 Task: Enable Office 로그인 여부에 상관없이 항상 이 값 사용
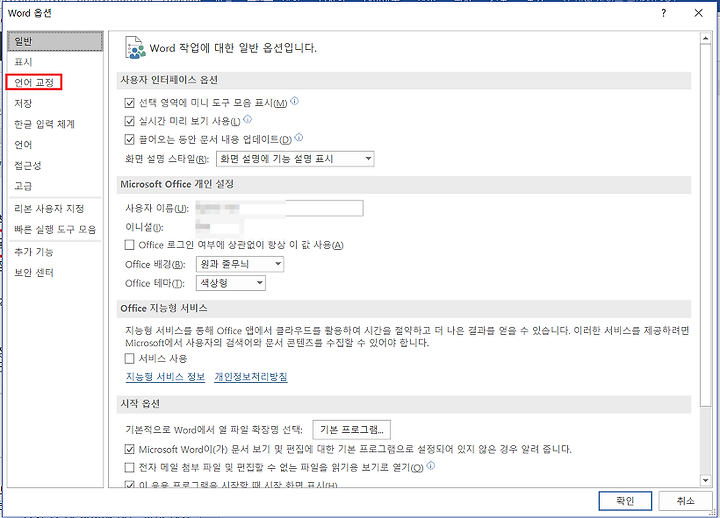[x=129, y=245]
